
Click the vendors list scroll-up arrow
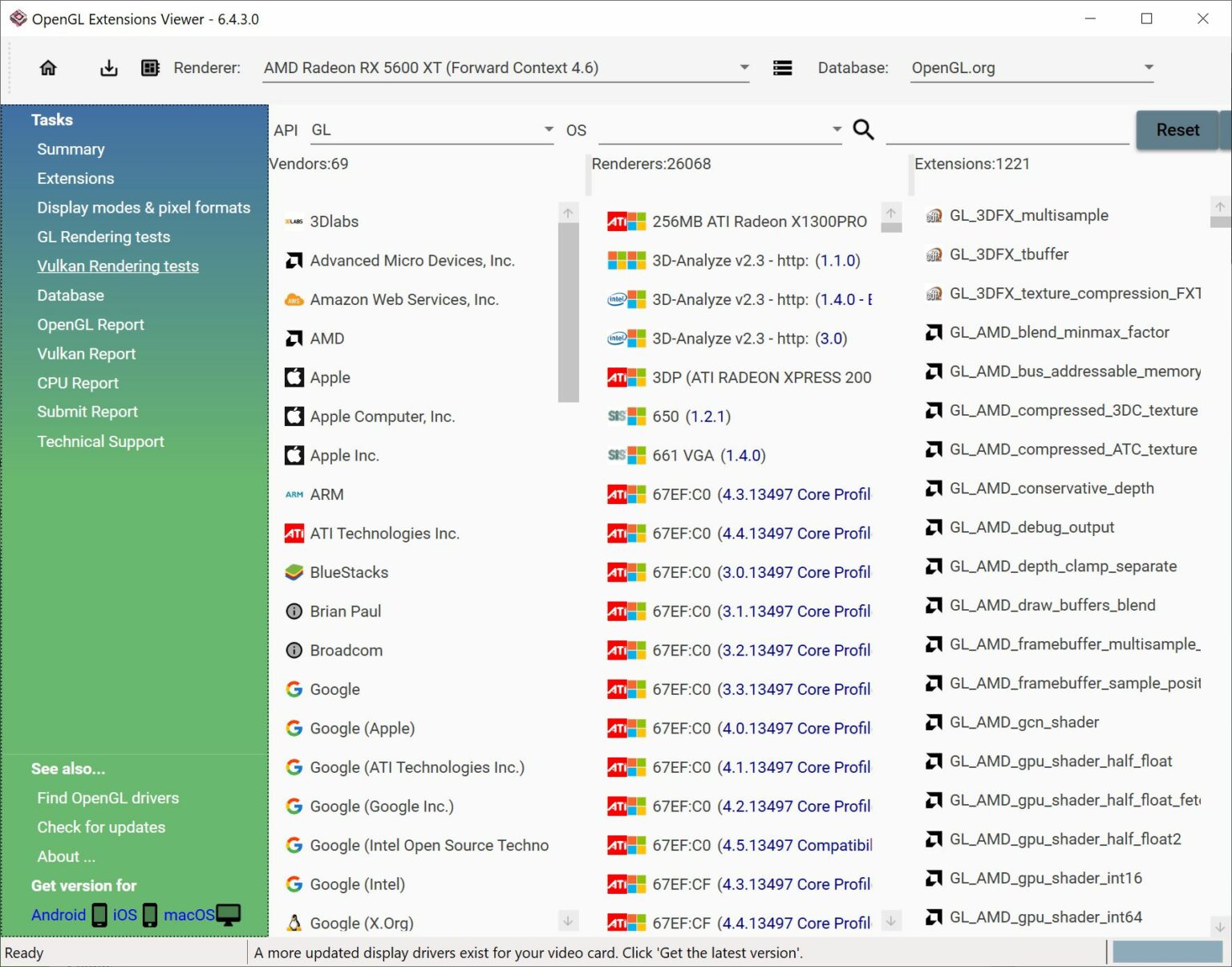click(568, 213)
